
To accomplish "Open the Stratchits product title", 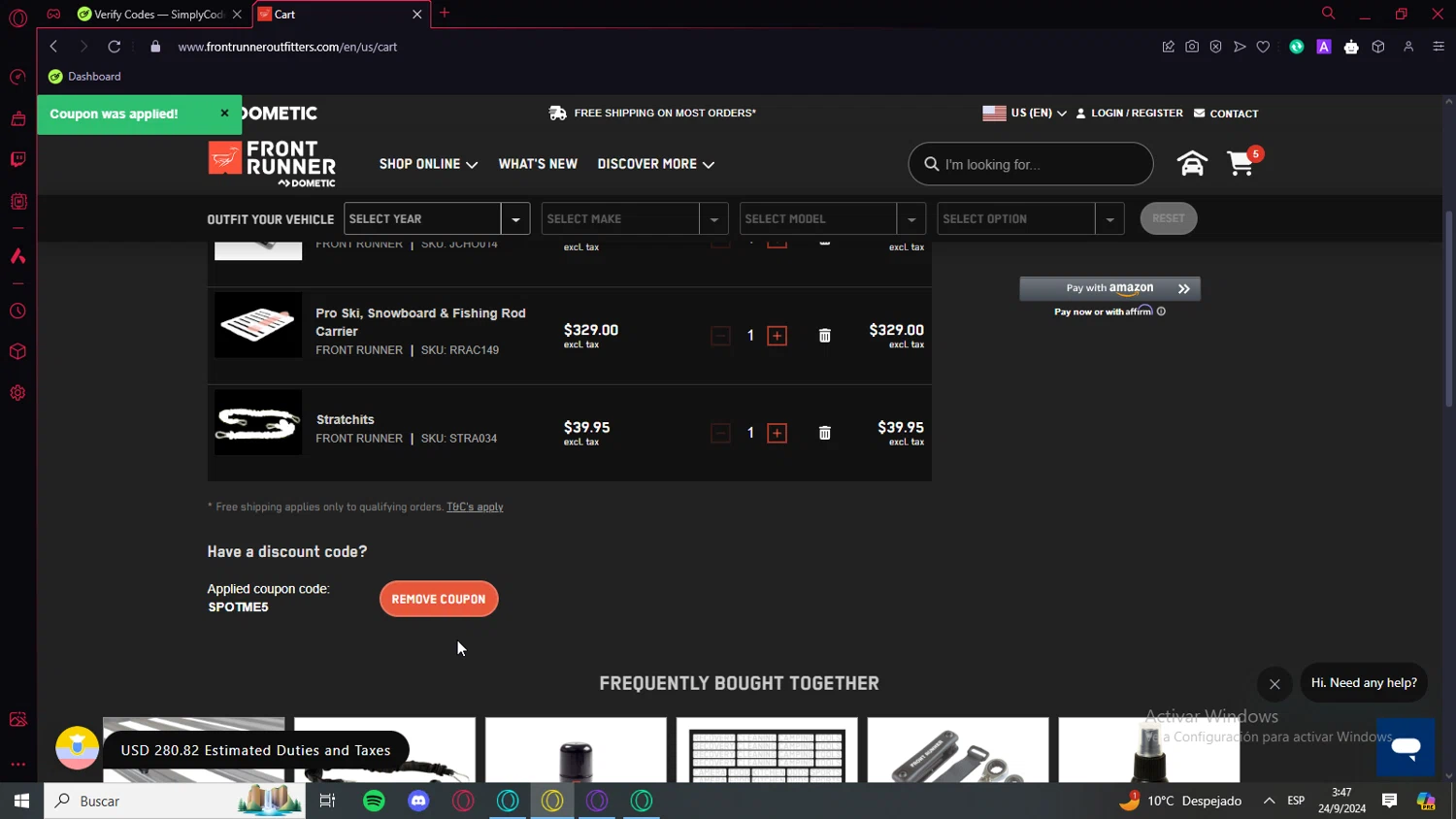I will point(346,419).
